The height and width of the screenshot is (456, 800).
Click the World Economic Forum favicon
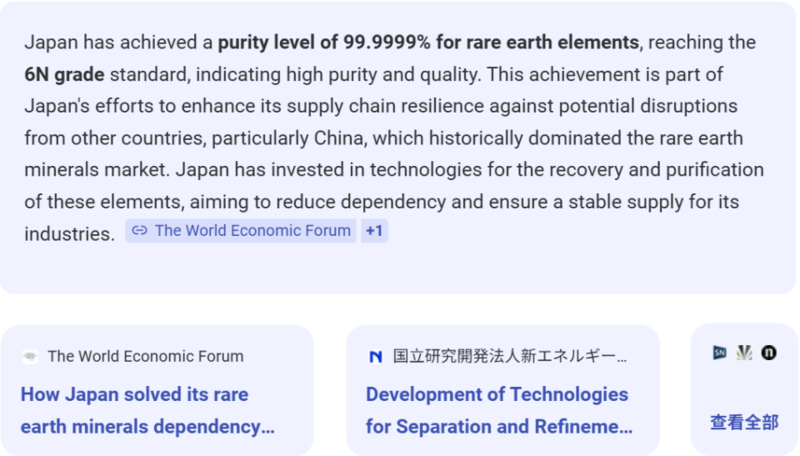[x=30, y=356]
